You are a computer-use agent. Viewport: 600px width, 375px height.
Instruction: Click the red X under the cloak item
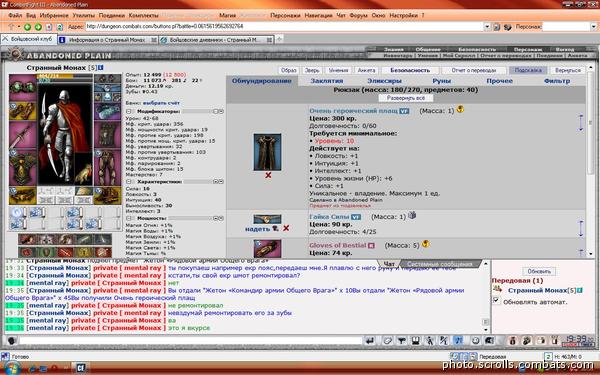pos(268,175)
